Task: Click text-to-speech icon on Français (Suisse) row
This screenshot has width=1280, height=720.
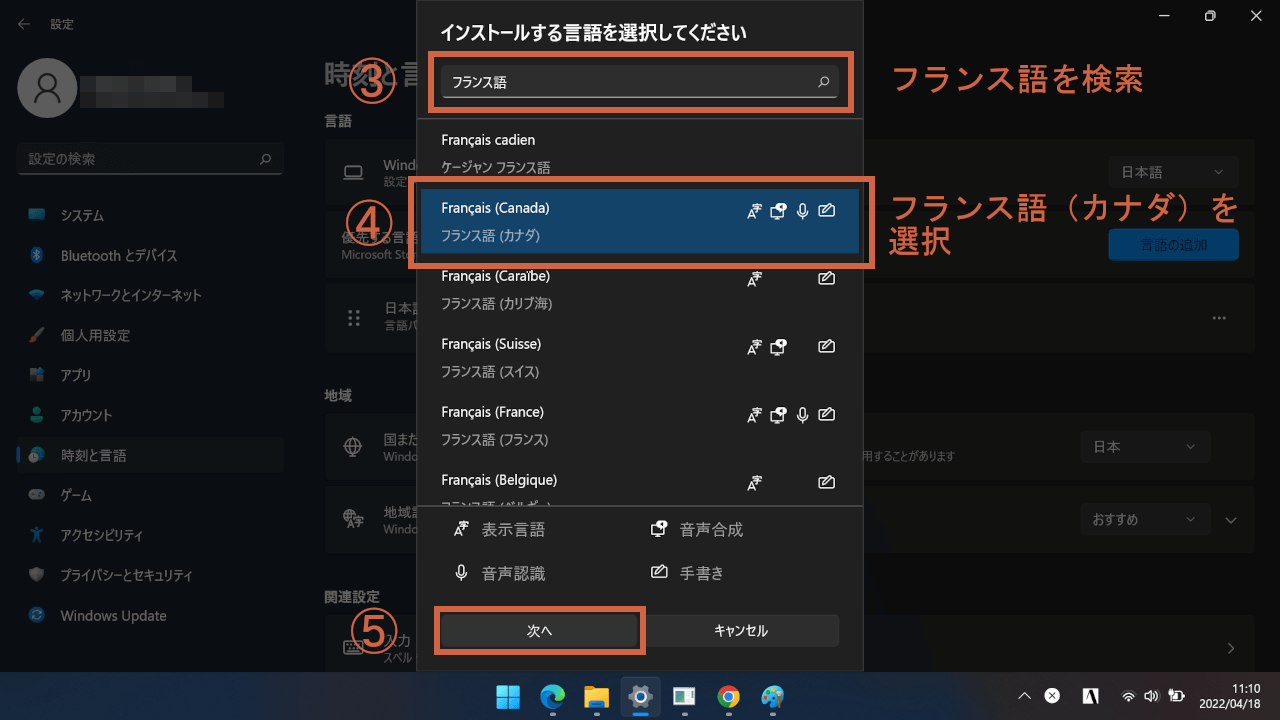Action: (779, 347)
